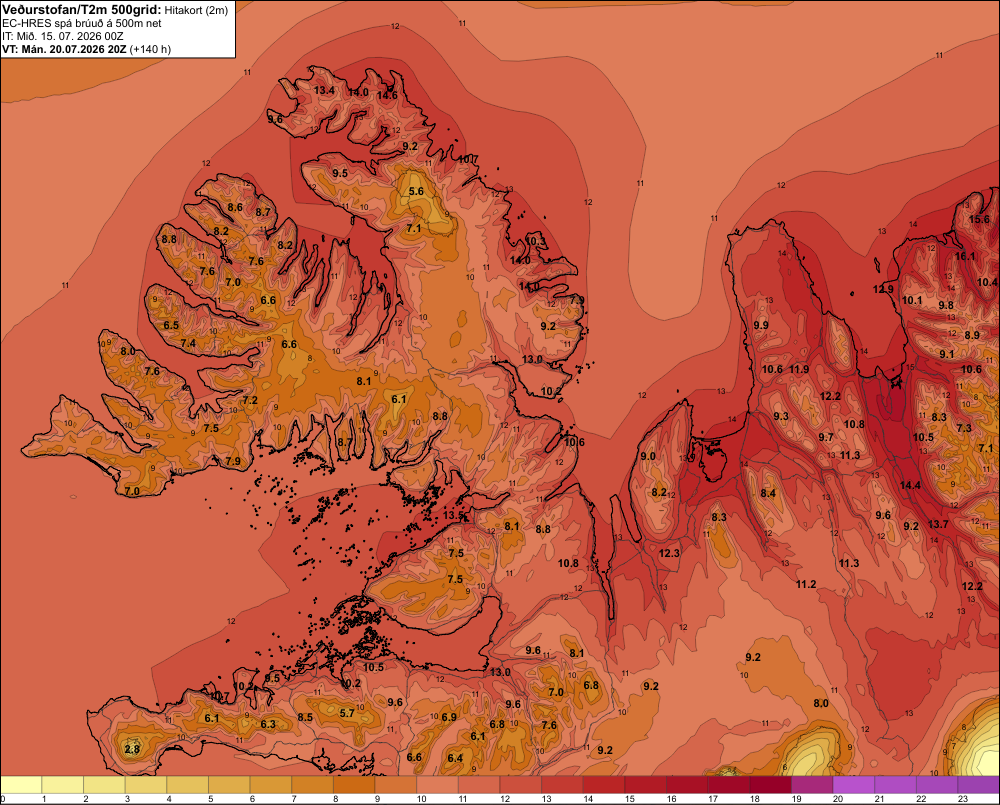Click the '6.4' temperature value
Image resolution: width=1000 pixels, height=805 pixels.
tap(455, 758)
